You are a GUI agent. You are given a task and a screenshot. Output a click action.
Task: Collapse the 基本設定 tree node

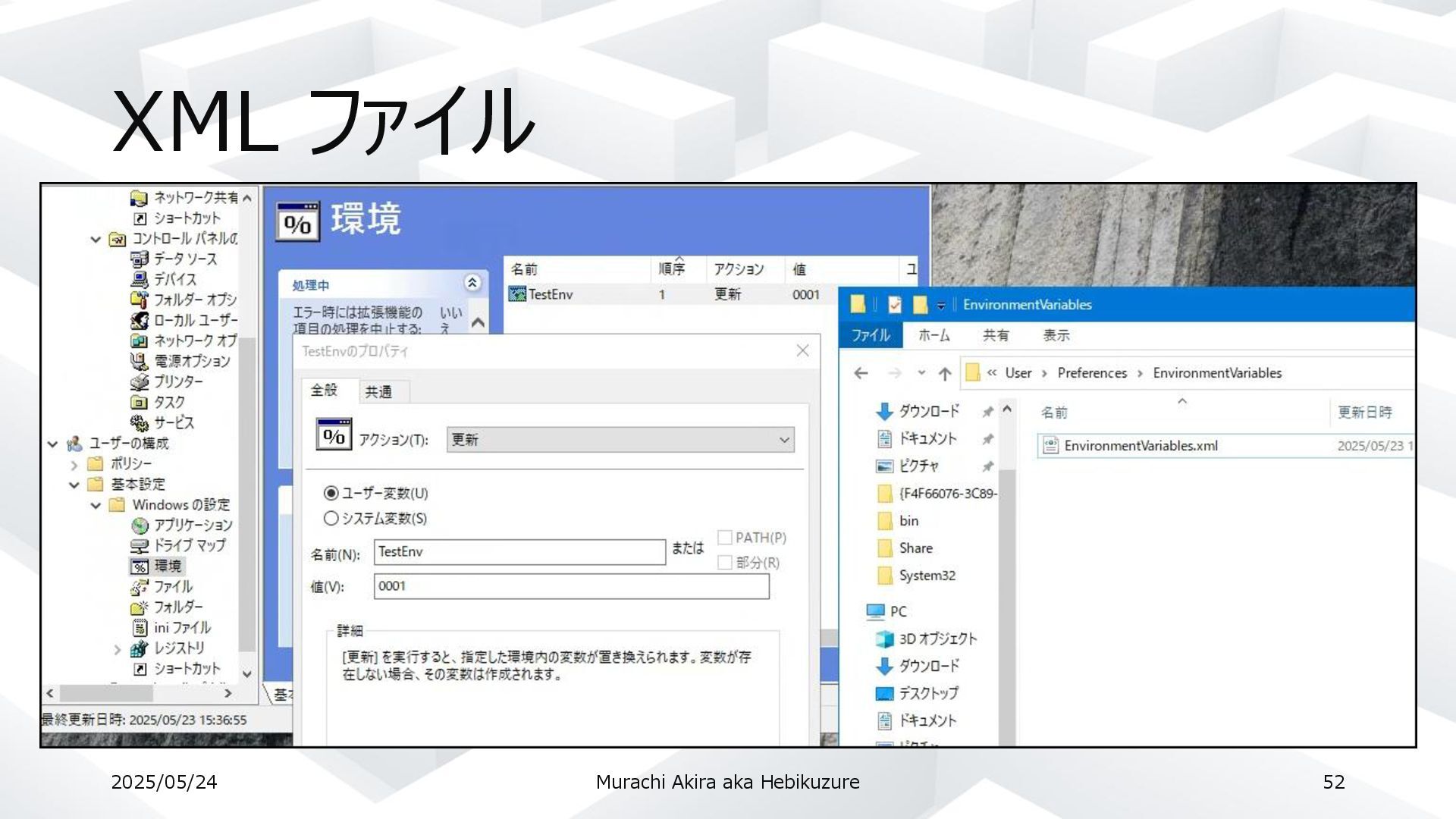click(74, 485)
